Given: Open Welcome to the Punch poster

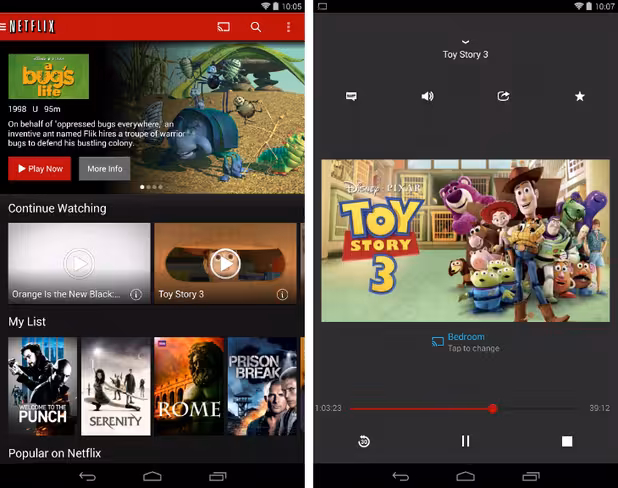Looking at the screenshot, I should [43, 386].
